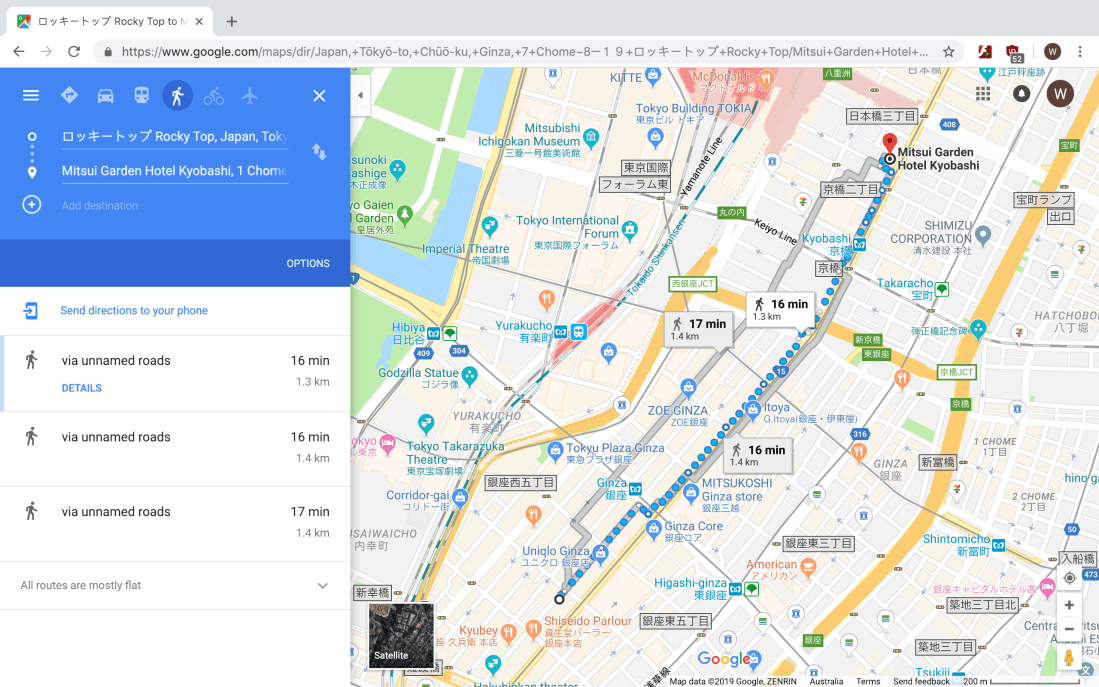The width and height of the screenshot is (1099, 687).
Task: Switch to driving directions mode
Action: (105, 95)
